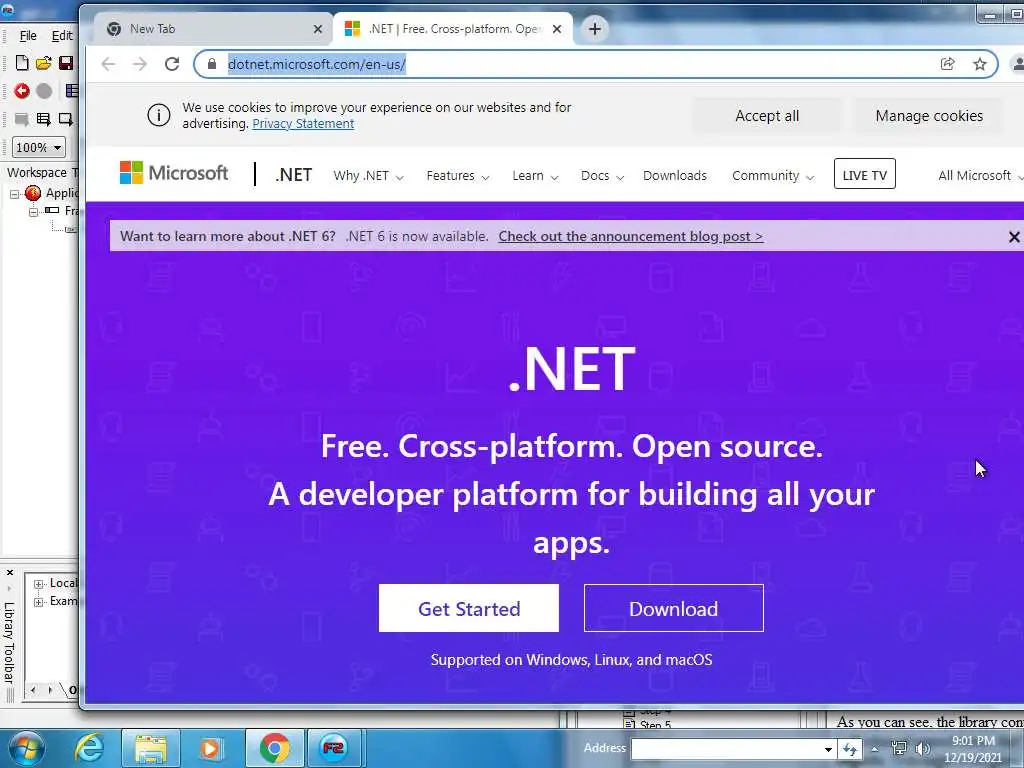This screenshot has height=768, width=1024.
Task: Bookmark this page with the star icon
Action: pos(980,64)
